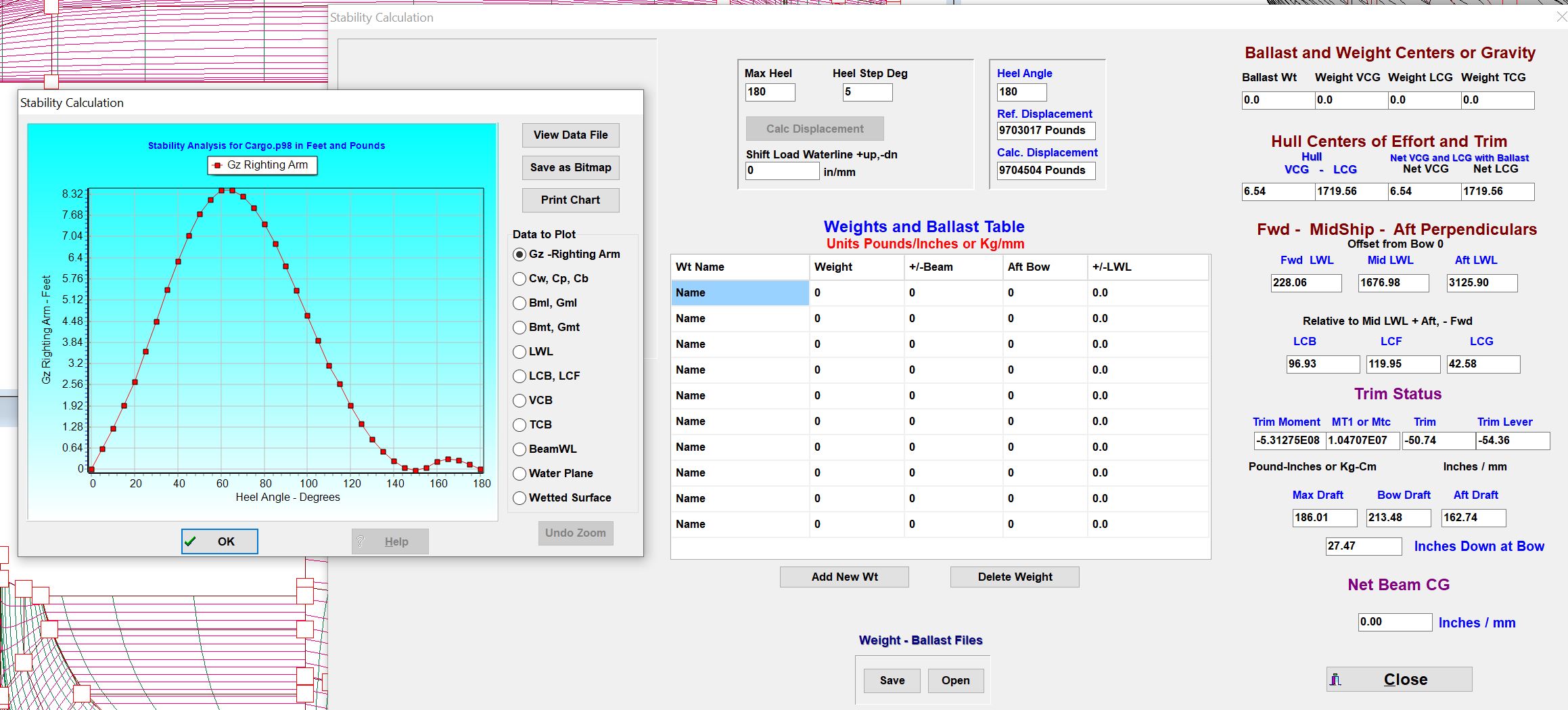1568x710 pixels.
Task: Edit the Max Heel field
Action: click(x=770, y=92)
